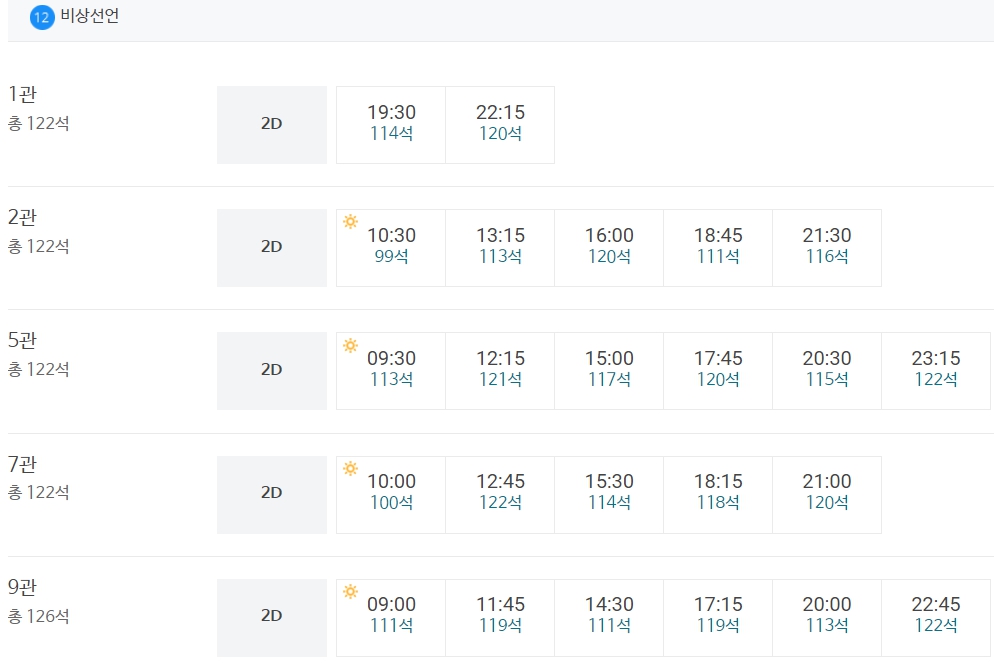Image resolution: width=994 pixels, height=663 pixels.
Task: Click the 비상선언 movie title
Action: coord(90,16)
